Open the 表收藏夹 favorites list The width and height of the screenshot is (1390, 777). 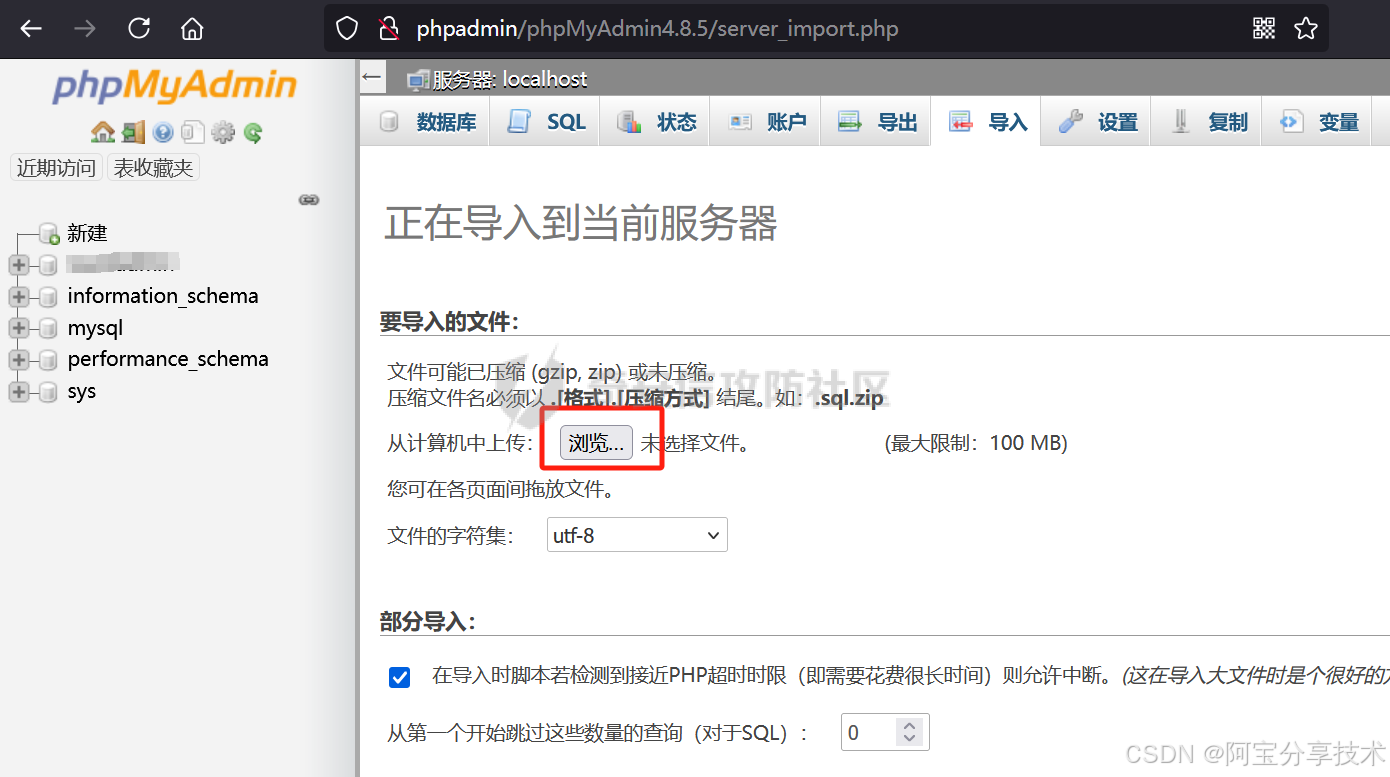153,168
